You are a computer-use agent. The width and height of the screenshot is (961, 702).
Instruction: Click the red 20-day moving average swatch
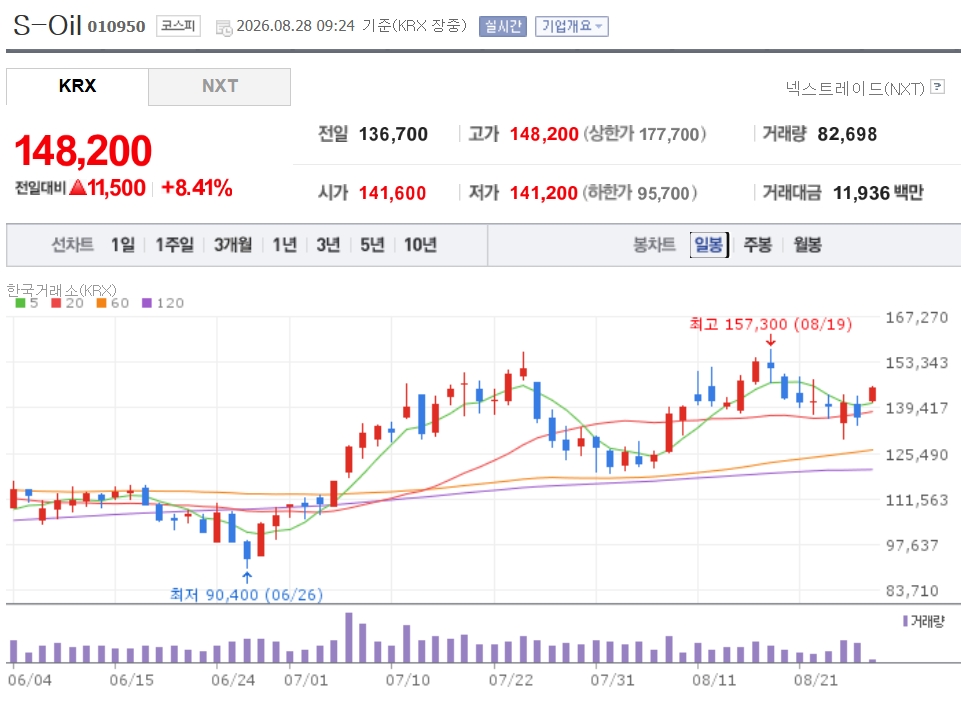click(56, 303)
